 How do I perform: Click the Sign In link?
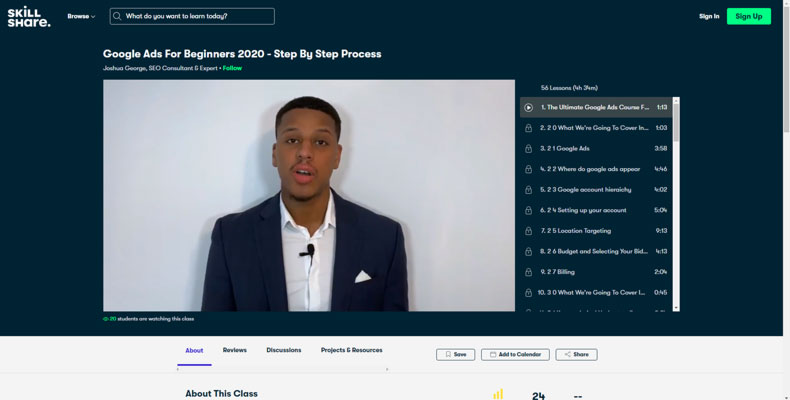[709, 16]
